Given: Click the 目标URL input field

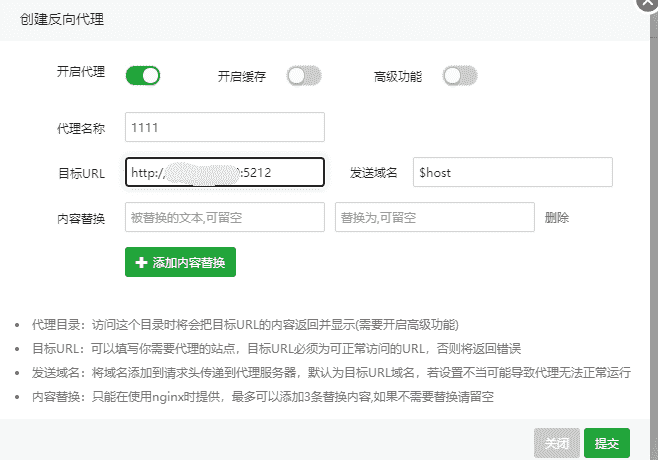Looking at the screenshot, I should pyautogui.click(x=225, y=172).
